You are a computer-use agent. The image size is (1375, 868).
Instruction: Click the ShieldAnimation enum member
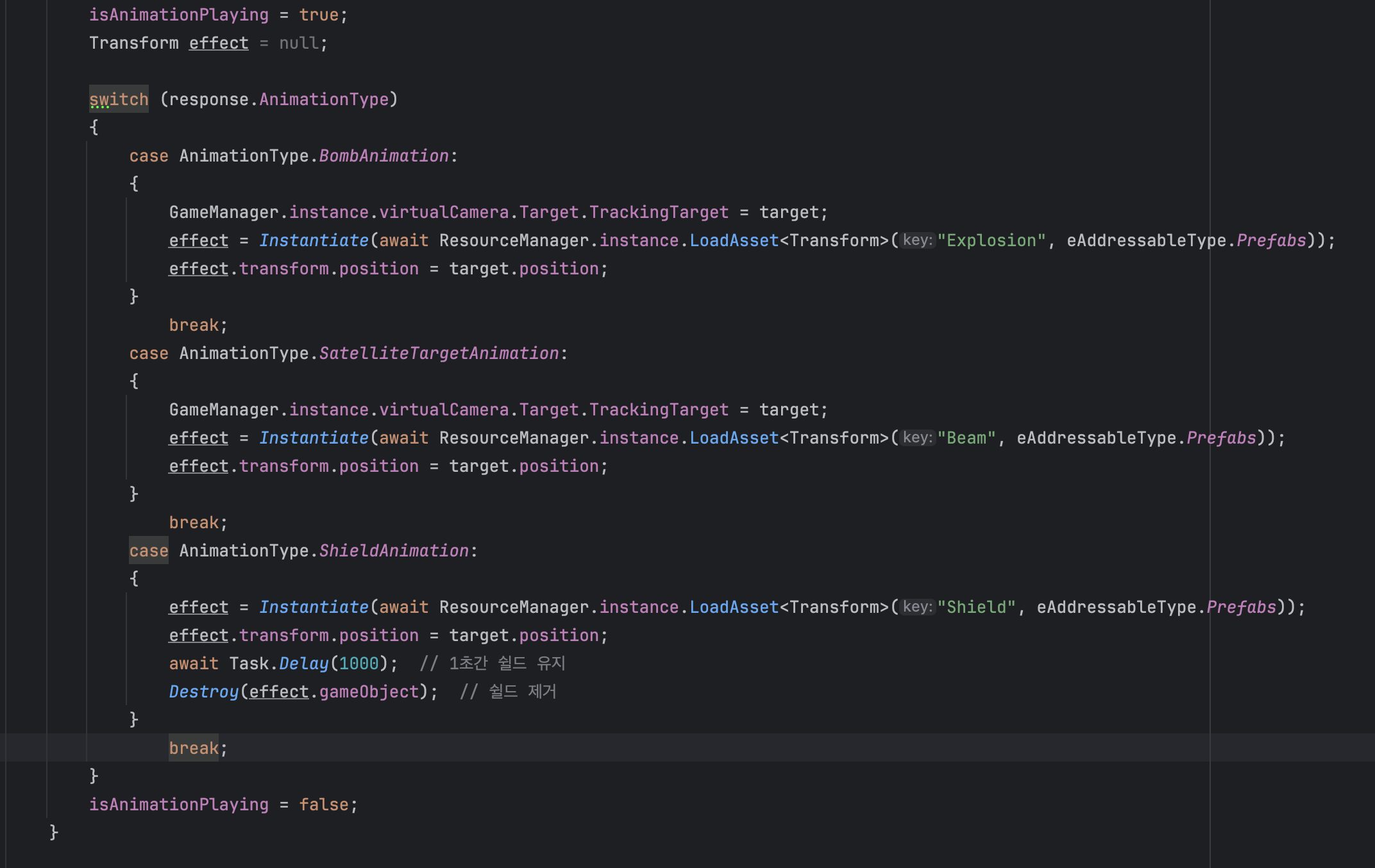click(394, 551)
